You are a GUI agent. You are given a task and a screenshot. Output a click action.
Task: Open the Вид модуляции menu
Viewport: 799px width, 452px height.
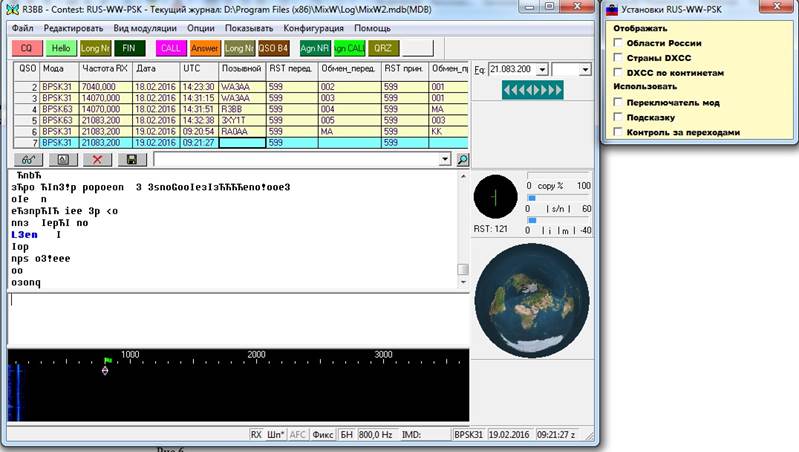(145, 28)
